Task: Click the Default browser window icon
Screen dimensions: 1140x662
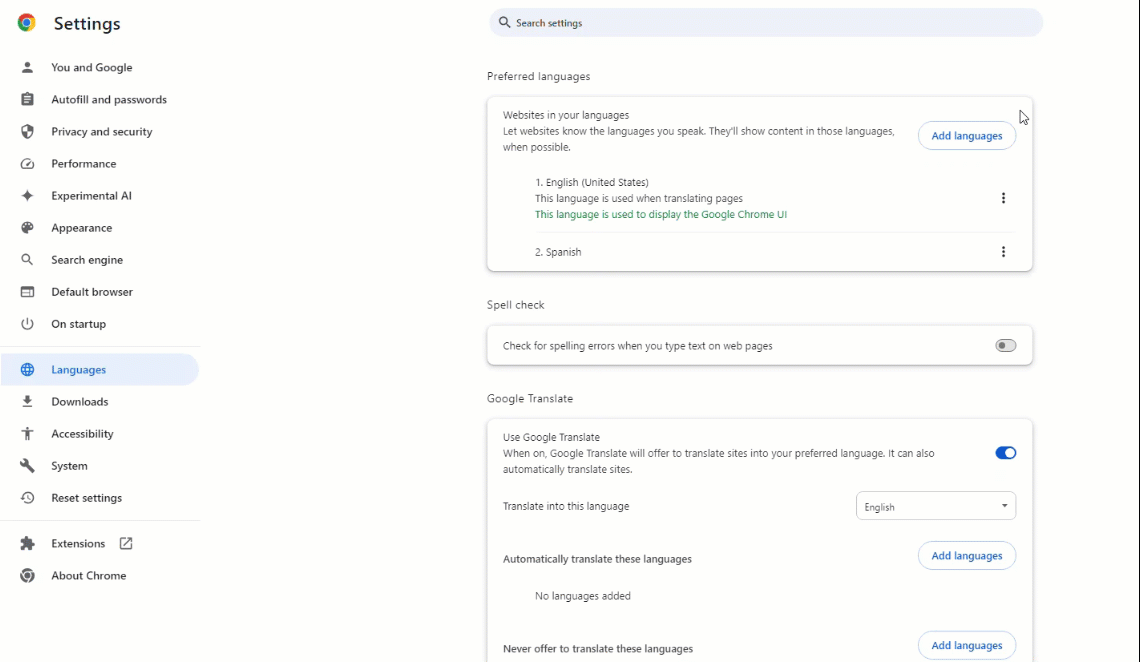Action: 27,291
